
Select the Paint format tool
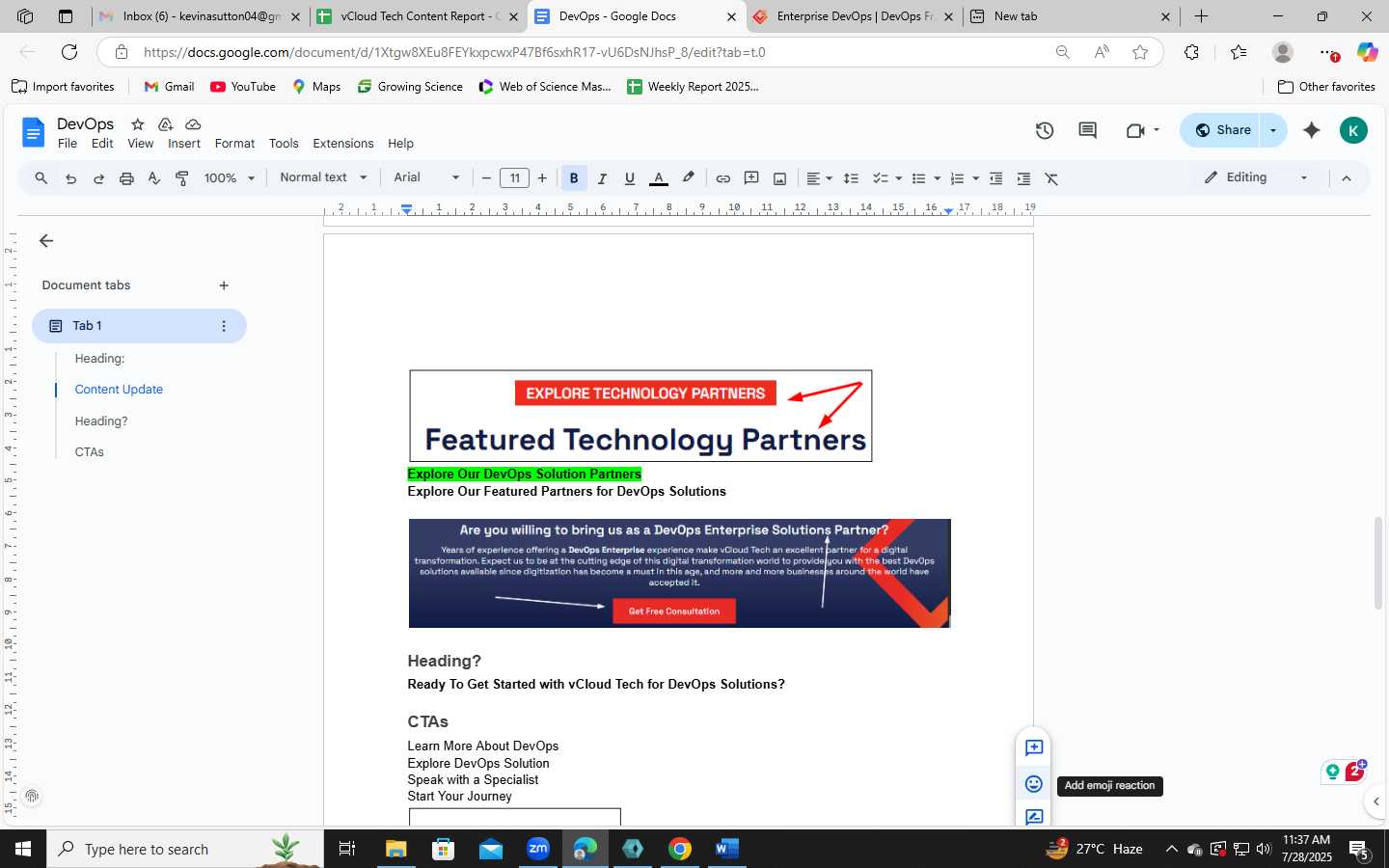point(182,178)
